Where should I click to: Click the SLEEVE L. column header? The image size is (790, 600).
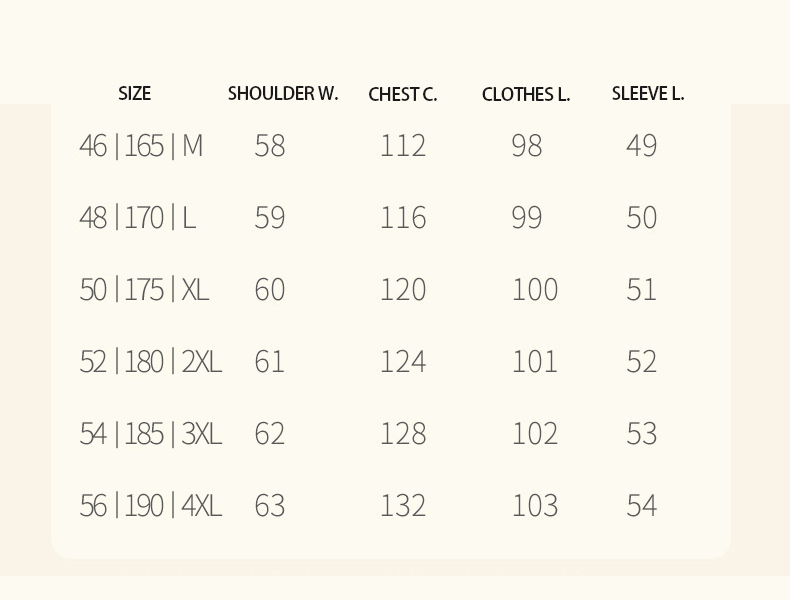click(x=648, y=94)
